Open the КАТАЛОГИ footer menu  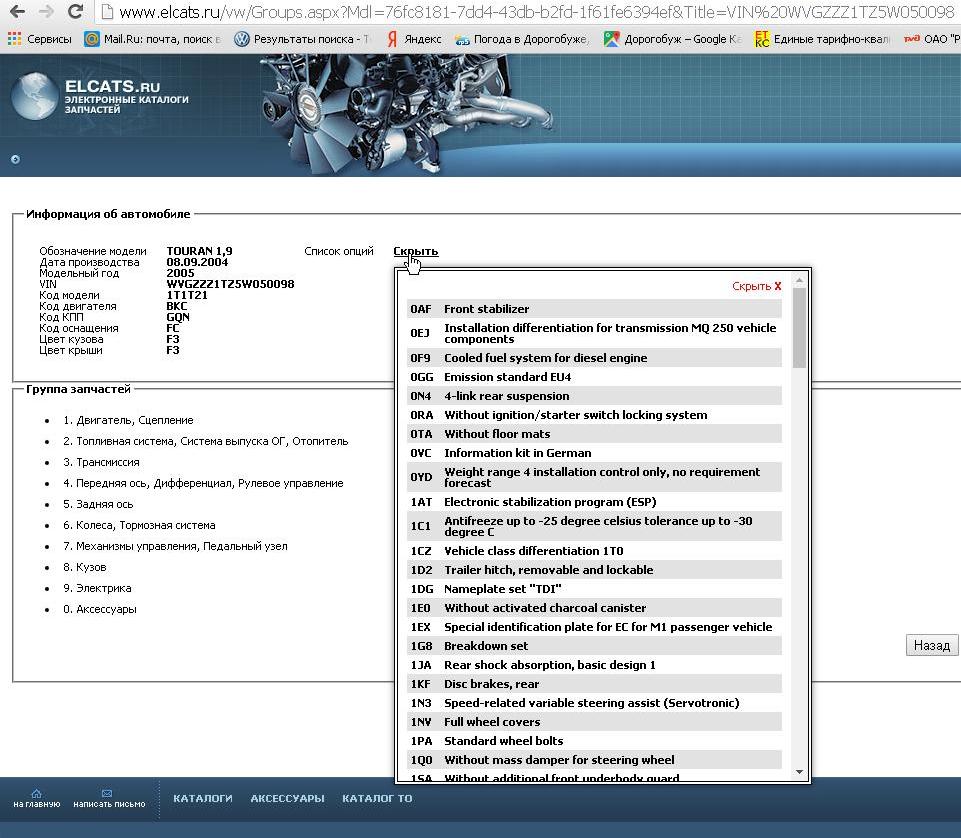pyautogui.click(x=203, y=799)
